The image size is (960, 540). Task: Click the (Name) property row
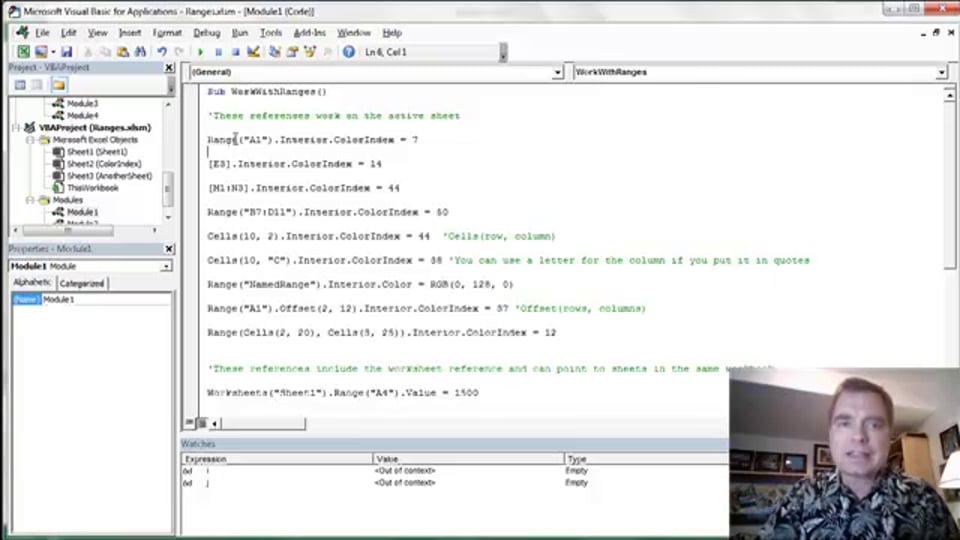pos(26,299)
